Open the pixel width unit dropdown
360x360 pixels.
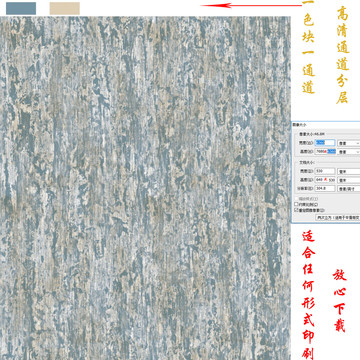[349, 143]
